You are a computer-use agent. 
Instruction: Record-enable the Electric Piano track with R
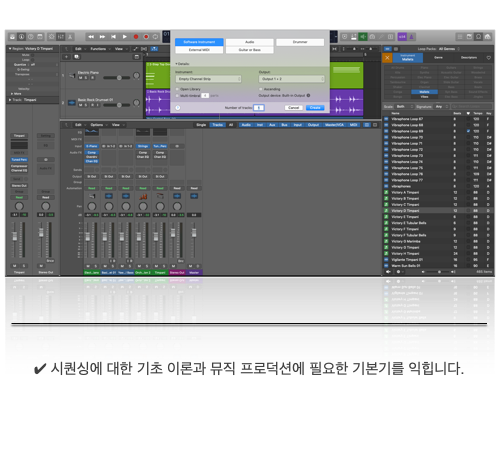point(92,78)
